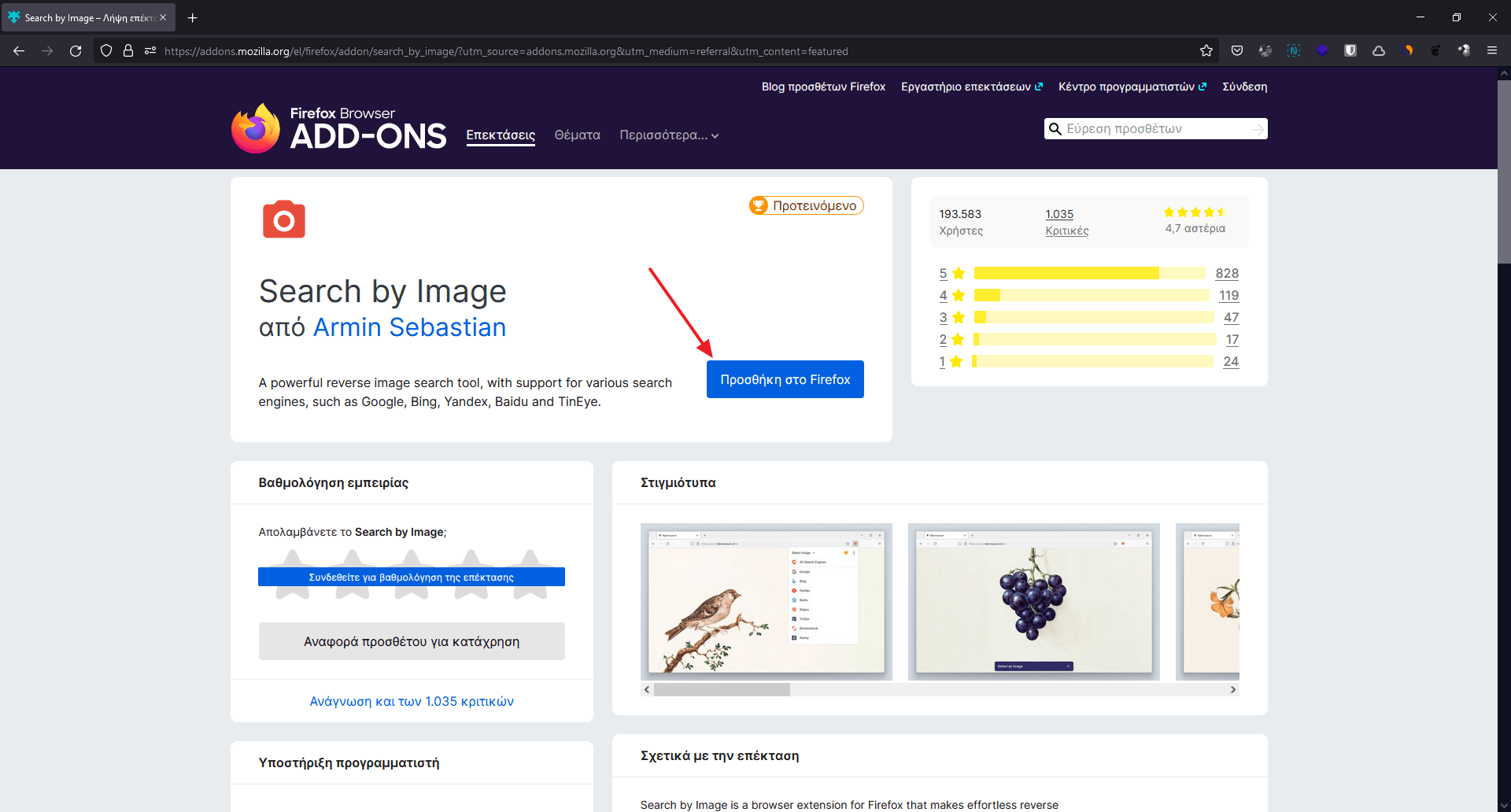The image size is (1511, 812).
Task: Click the tracking protection shield icon
Action: pos(106,51)
